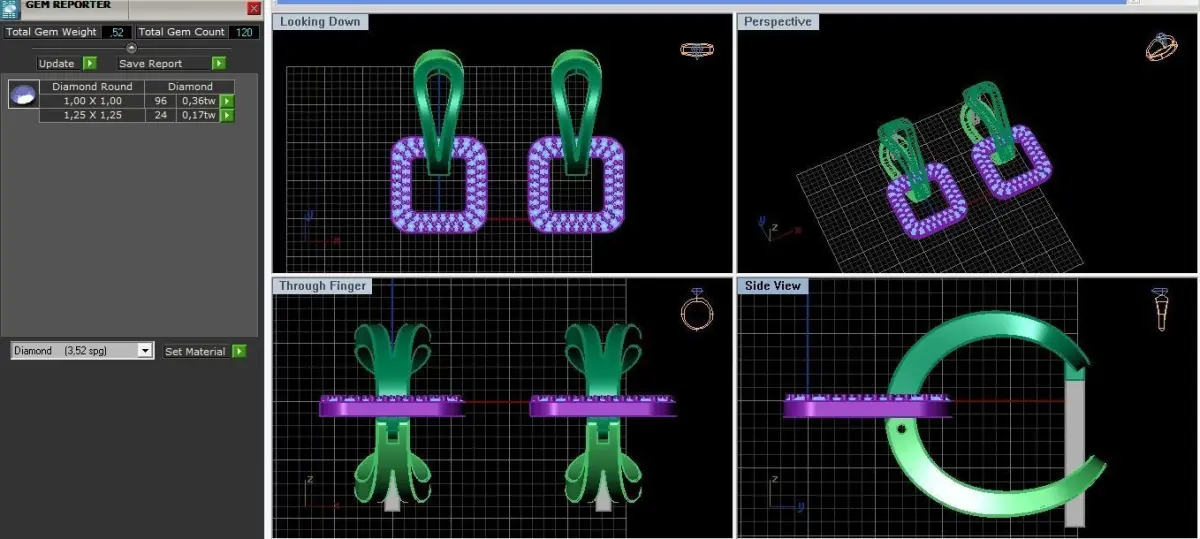Select the 1,25 X 1,25 size cell

click(x=91, y=115)
